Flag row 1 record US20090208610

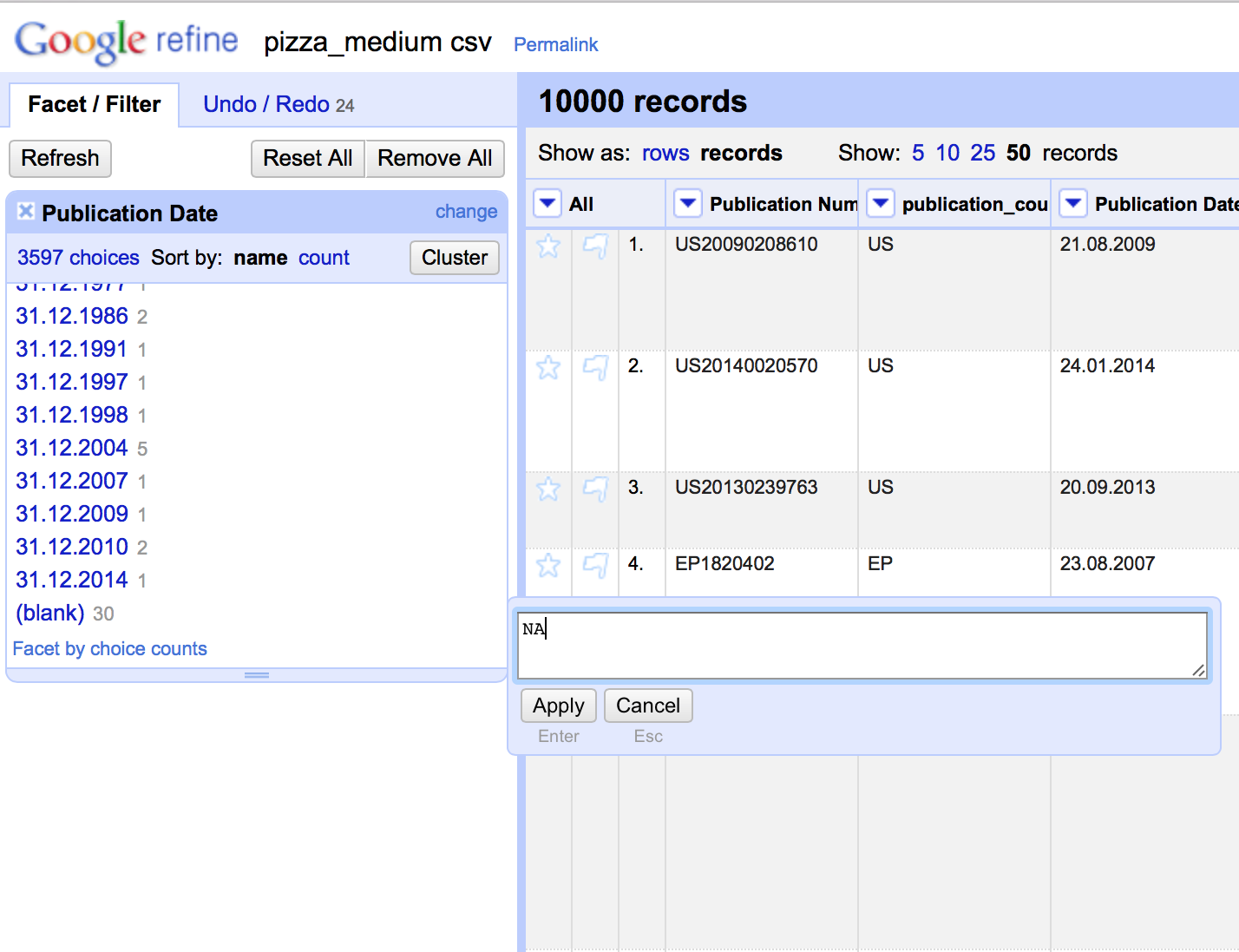click(x=595, y=246)
